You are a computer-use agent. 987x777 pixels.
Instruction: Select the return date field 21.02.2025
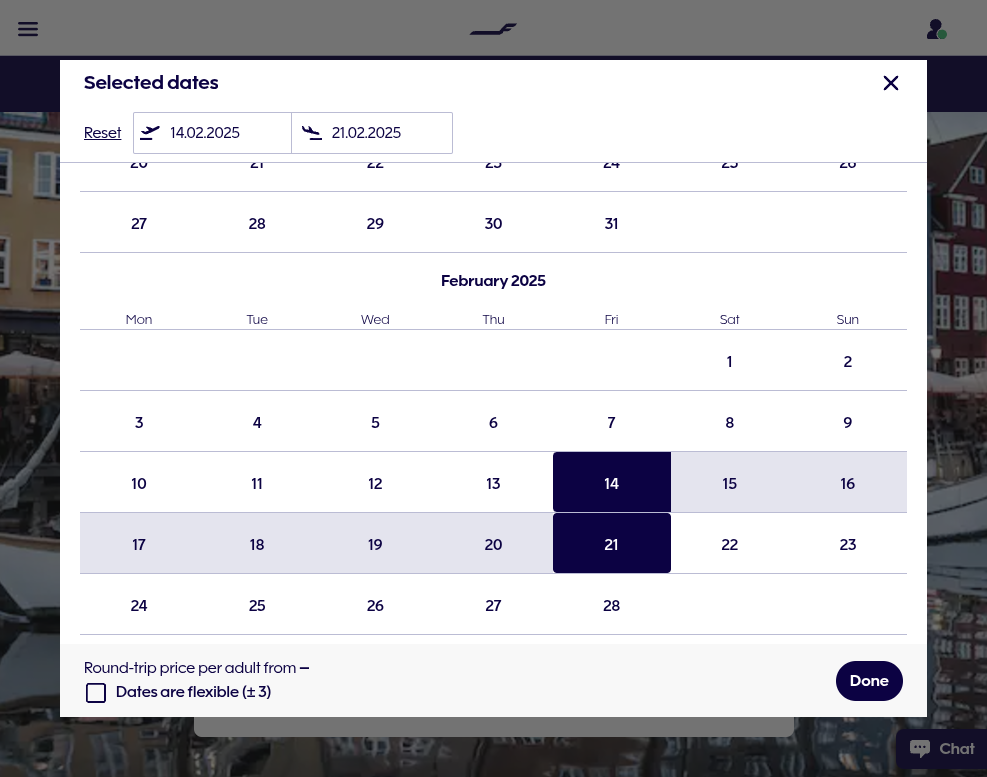372,133
